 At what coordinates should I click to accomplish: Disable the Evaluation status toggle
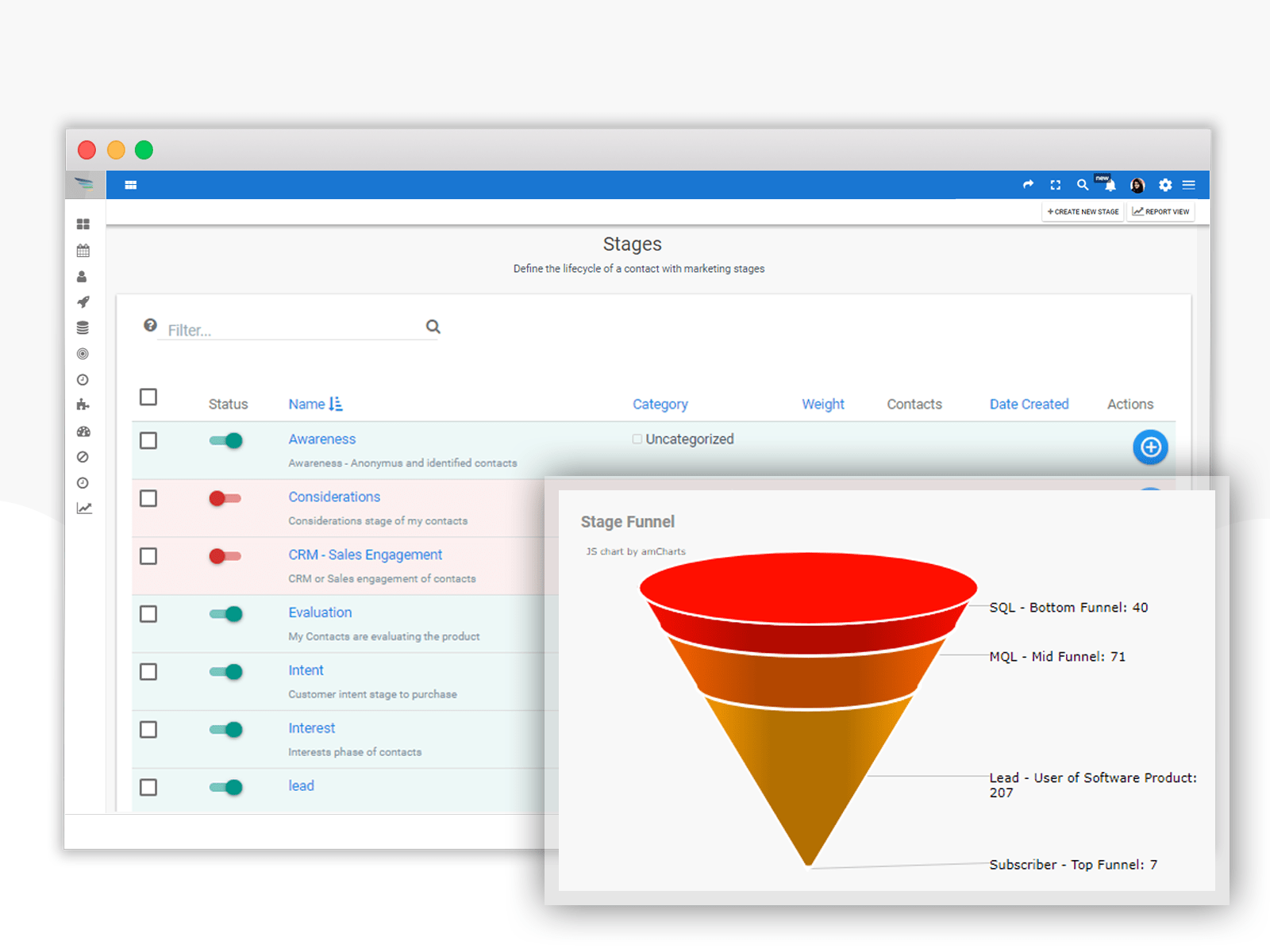point(225,614)
